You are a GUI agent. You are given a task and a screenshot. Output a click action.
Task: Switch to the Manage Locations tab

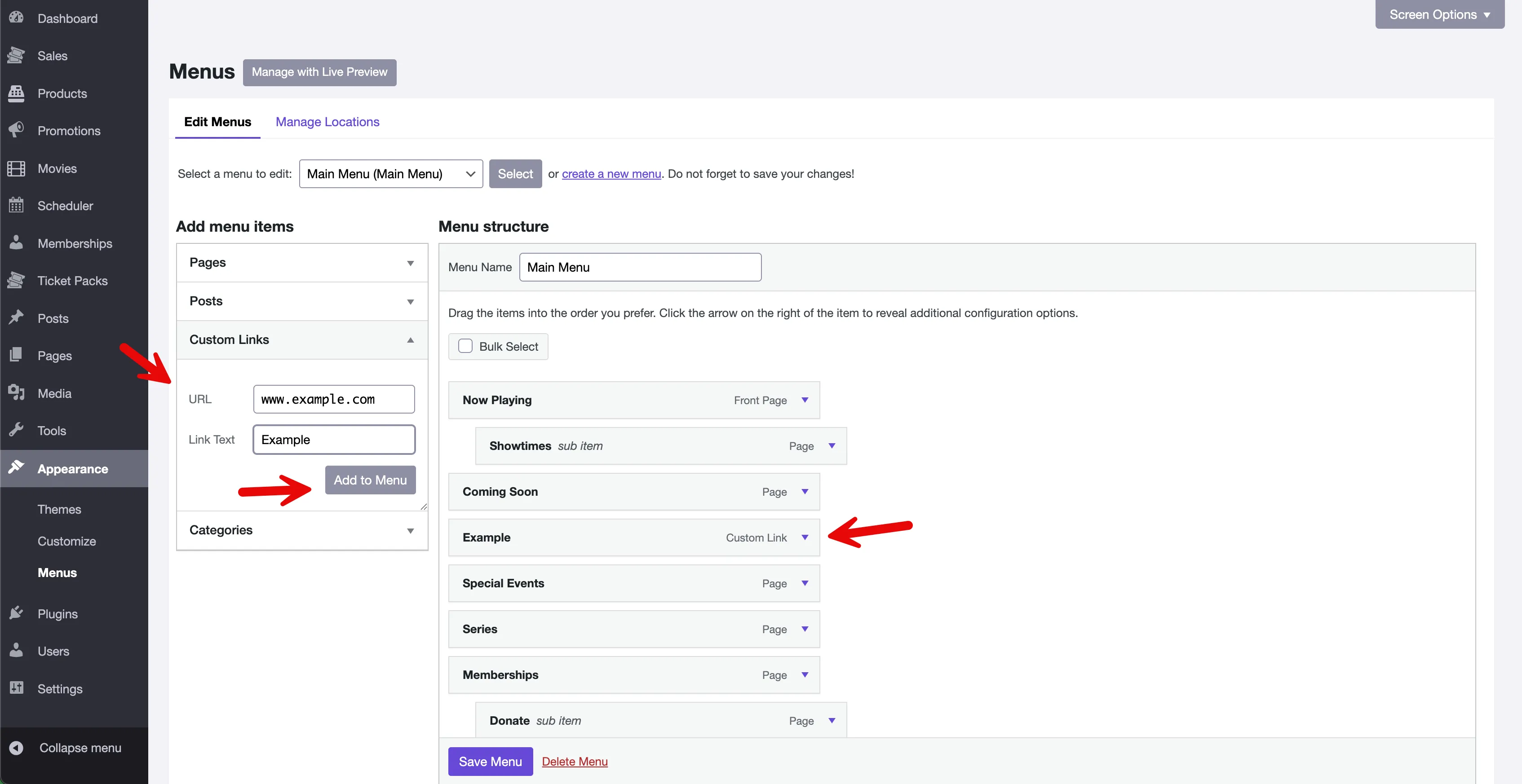(x=327, y=122)
